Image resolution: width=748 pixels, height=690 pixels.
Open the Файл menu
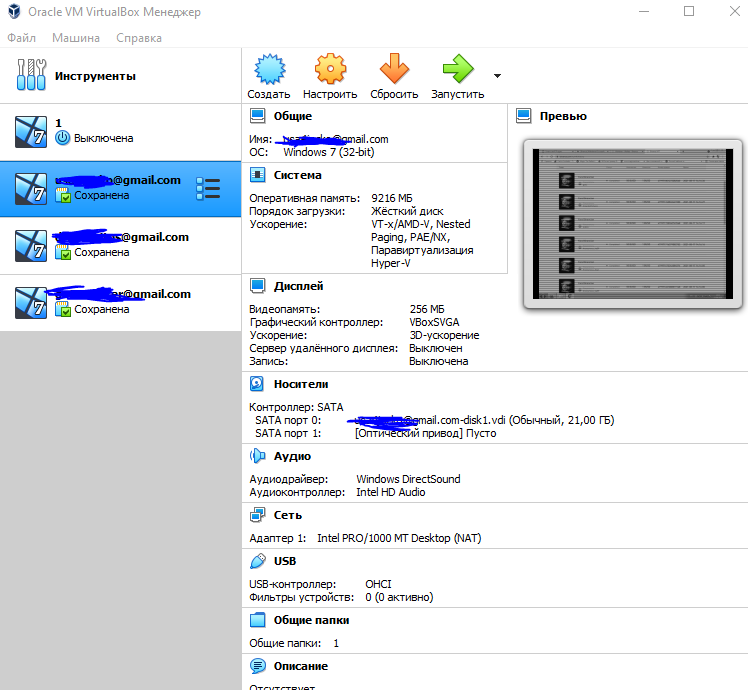pyautogui.click(x=21, y=38)
